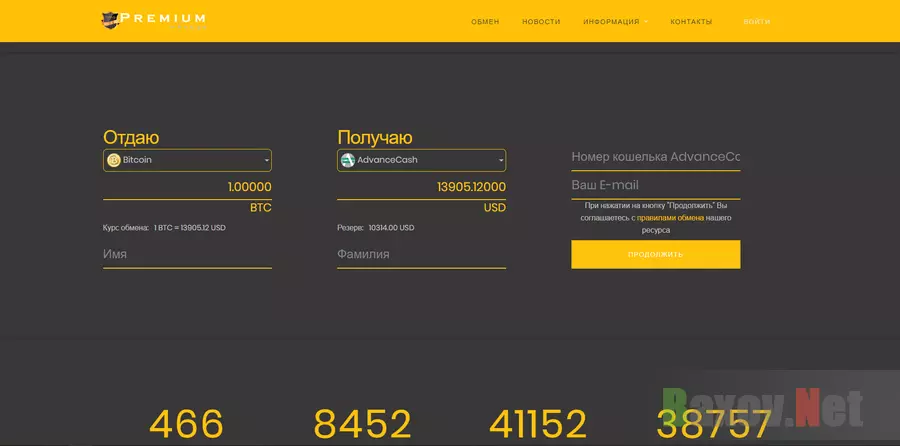The height and width of the screenshot is (446, 900).
Task: Click the Войти login link
Action: [757, 22]
